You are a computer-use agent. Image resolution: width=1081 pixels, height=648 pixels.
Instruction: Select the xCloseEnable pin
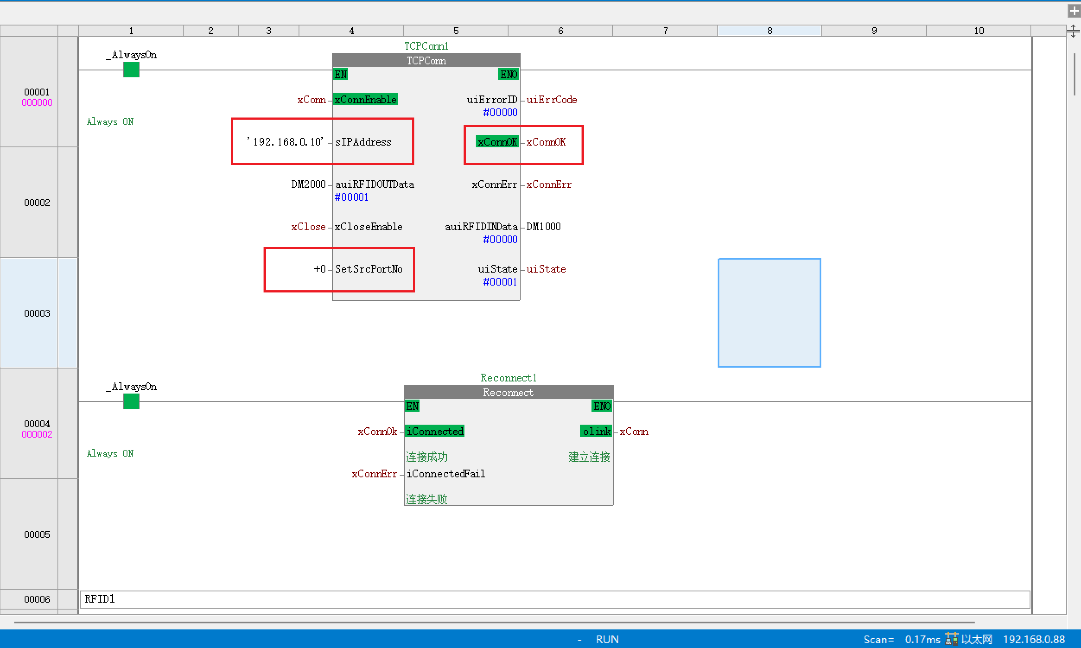368,226
